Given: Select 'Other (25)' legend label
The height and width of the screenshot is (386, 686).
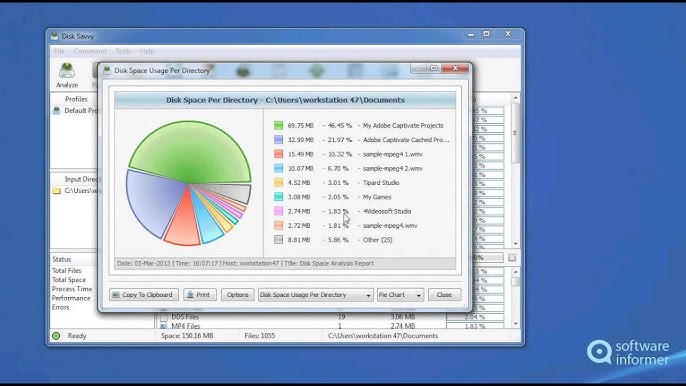Looking at the screenshot, I should click(377, 240).
